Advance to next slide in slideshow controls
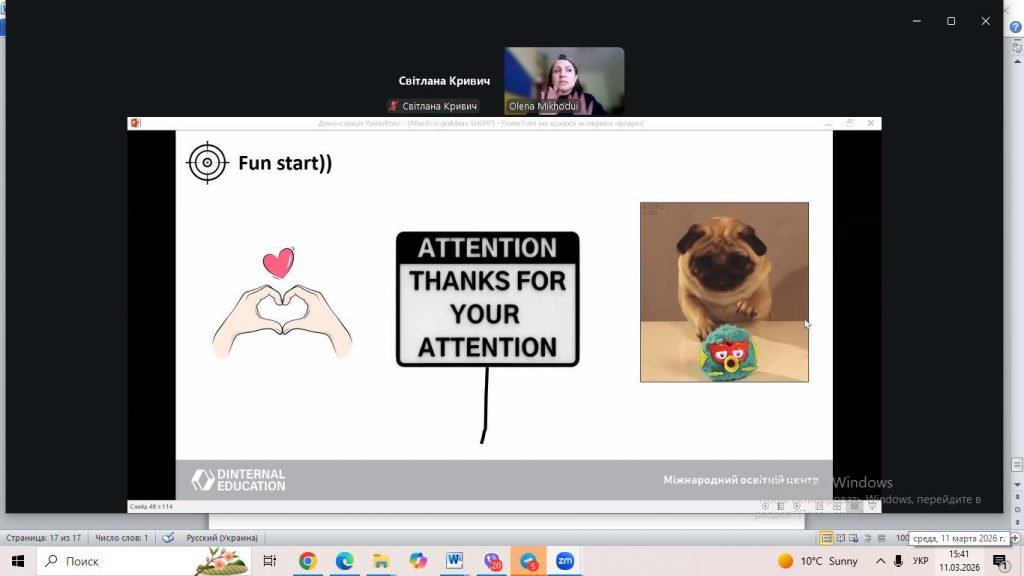The height and width of the screenshot is (576, 1024). click(x=797, y=506)
